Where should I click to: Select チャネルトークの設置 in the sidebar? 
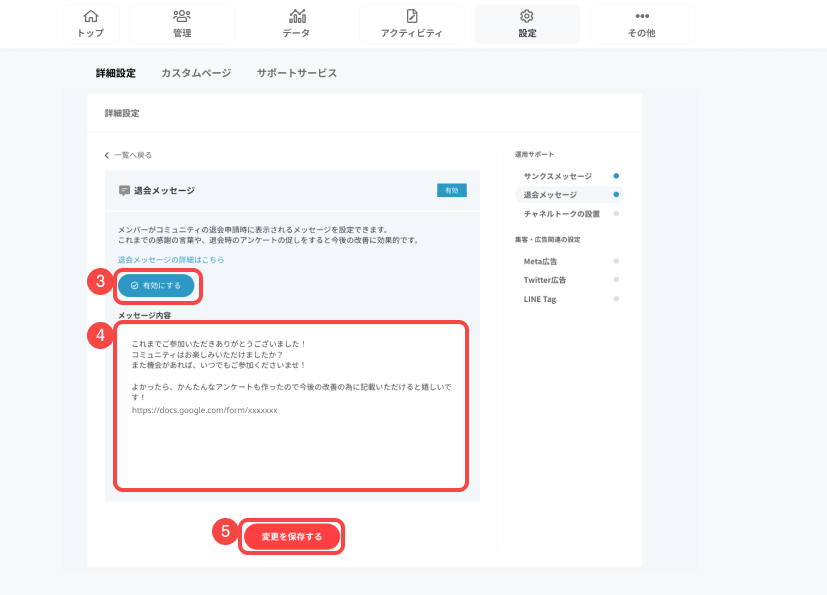pyautogui.click(x=561, y=213)
